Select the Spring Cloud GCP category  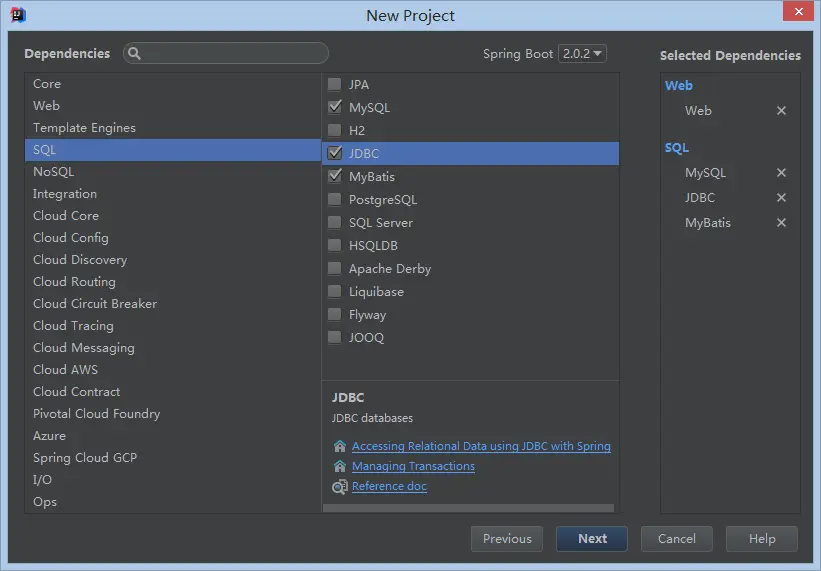pos(173,457)
